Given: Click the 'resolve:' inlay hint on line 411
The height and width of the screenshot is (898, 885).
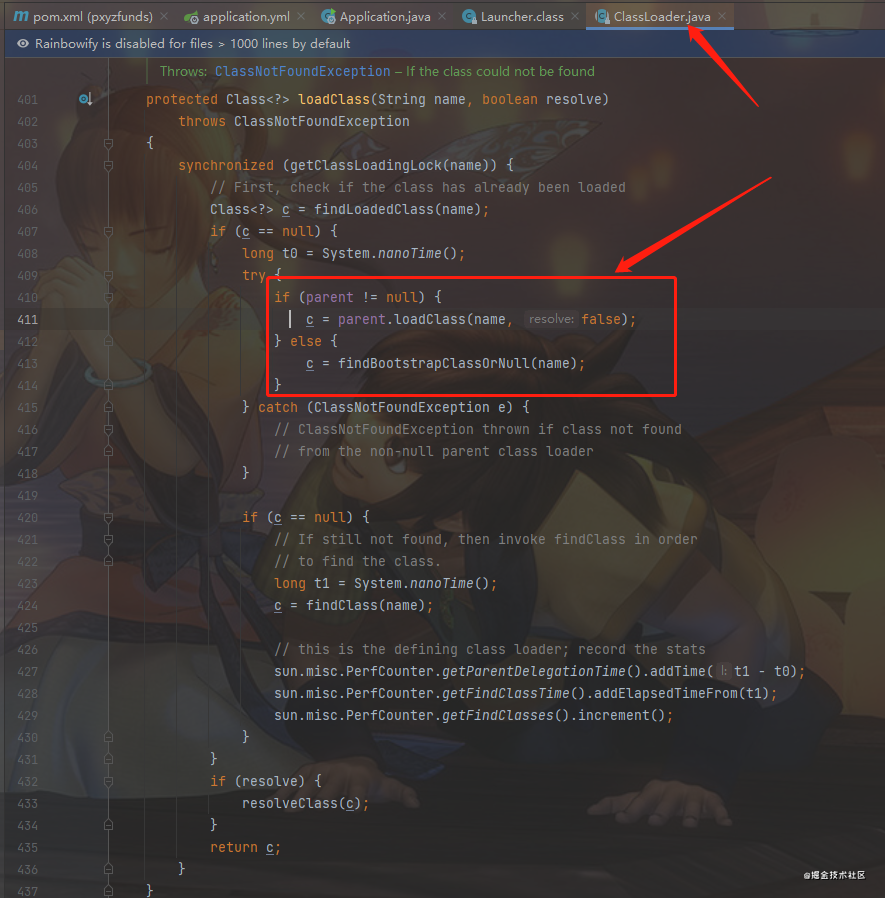Looking at the screenshot, I should point(551,319).
